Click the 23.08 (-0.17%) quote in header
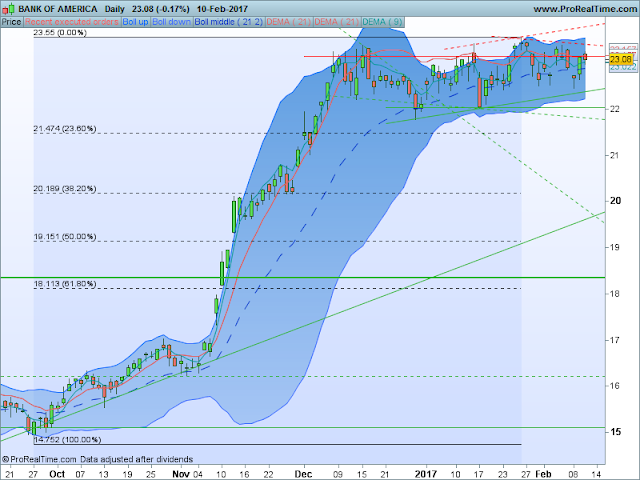Screen dimensions: 640x480 point(160,9)
